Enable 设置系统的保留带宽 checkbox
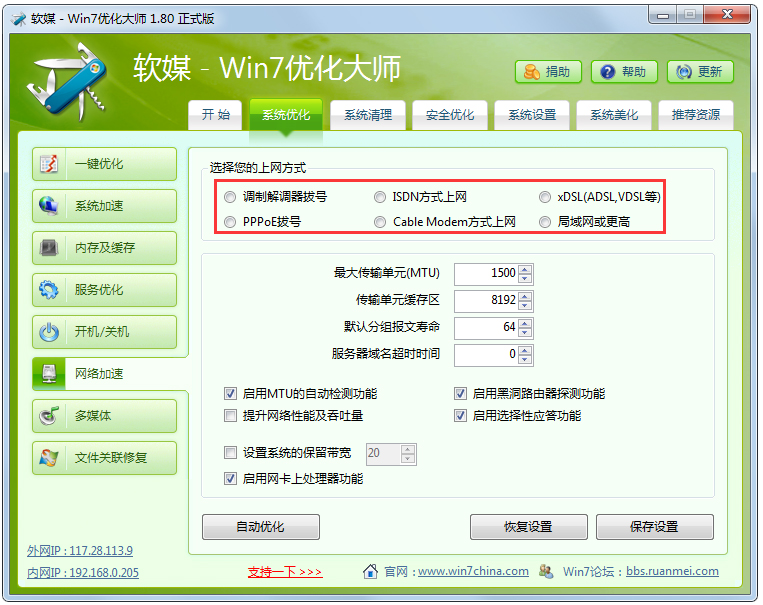Image resolution: width=763 pixels, height=605 pixels. click(x=230, y=453)
